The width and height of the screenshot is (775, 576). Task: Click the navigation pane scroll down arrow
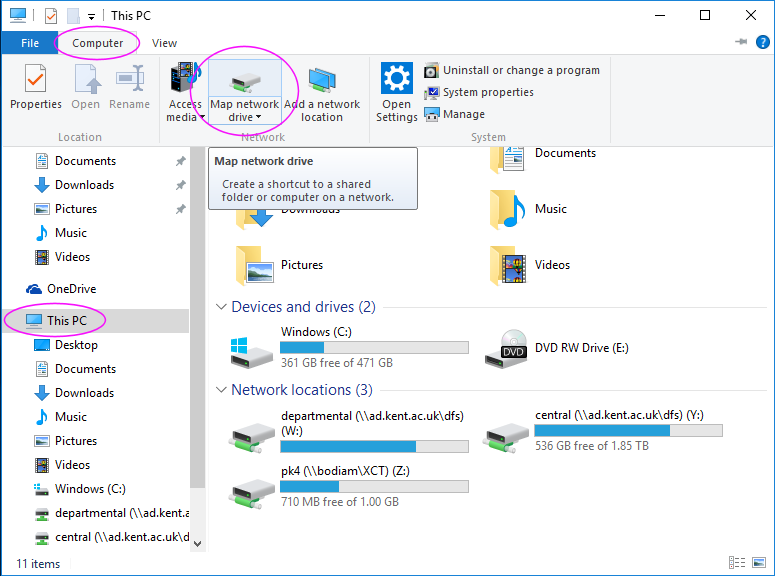click(x=198, y=544)
